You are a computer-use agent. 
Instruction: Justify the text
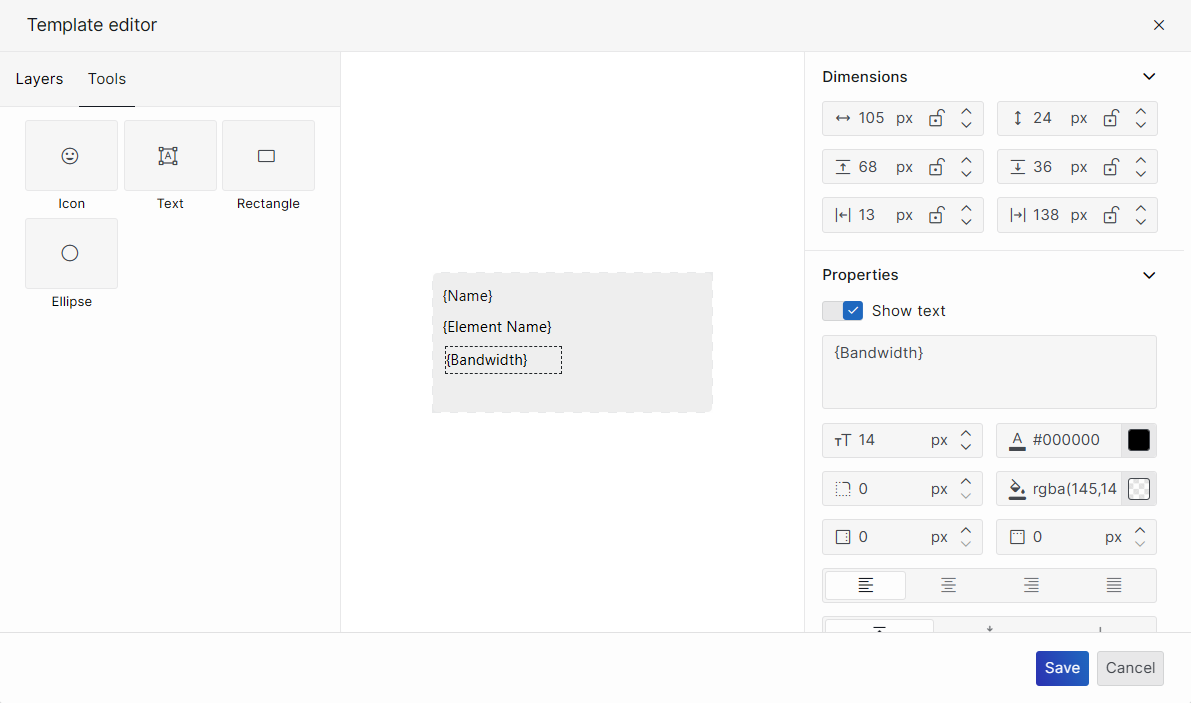pos(1114,585)
